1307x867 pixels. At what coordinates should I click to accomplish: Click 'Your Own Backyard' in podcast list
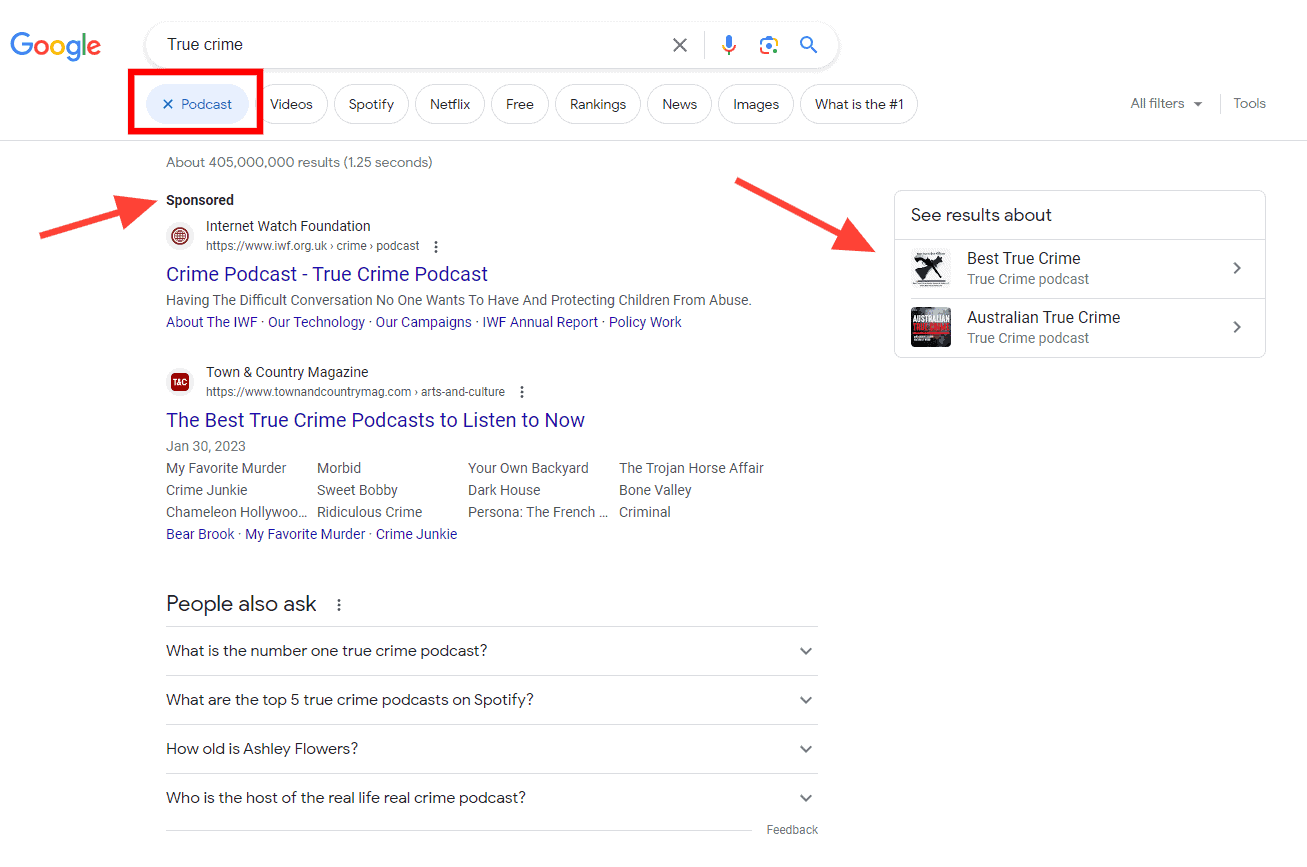(528, 468)
